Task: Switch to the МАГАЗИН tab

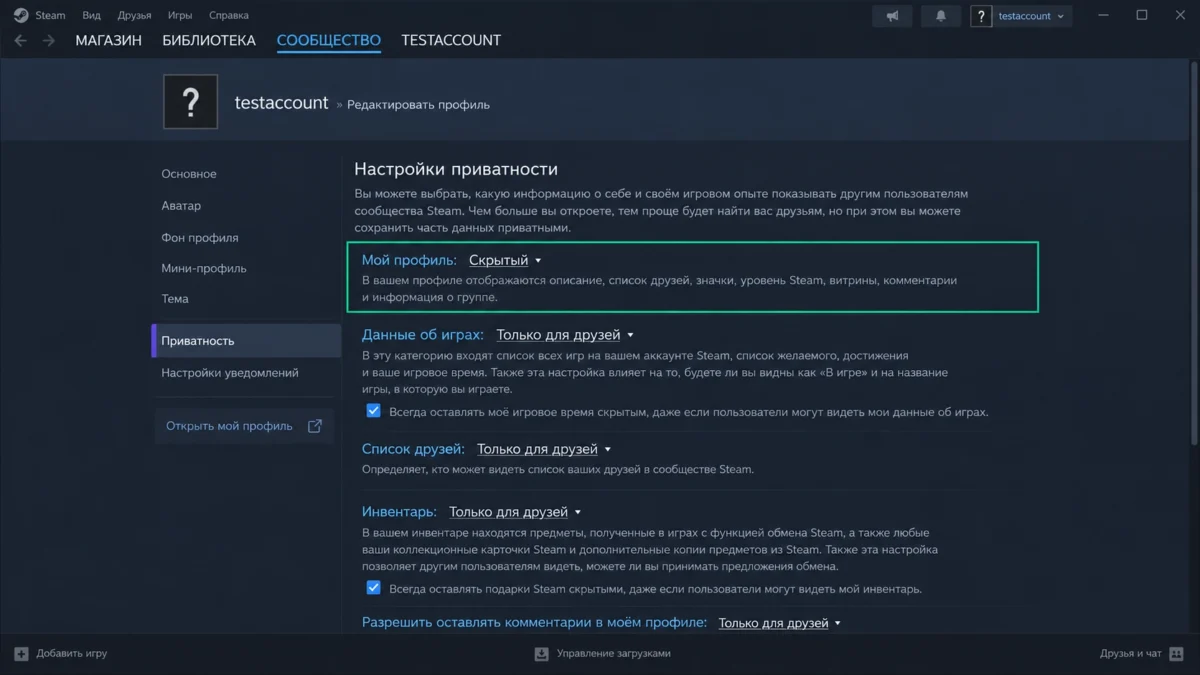Action: 108,41
